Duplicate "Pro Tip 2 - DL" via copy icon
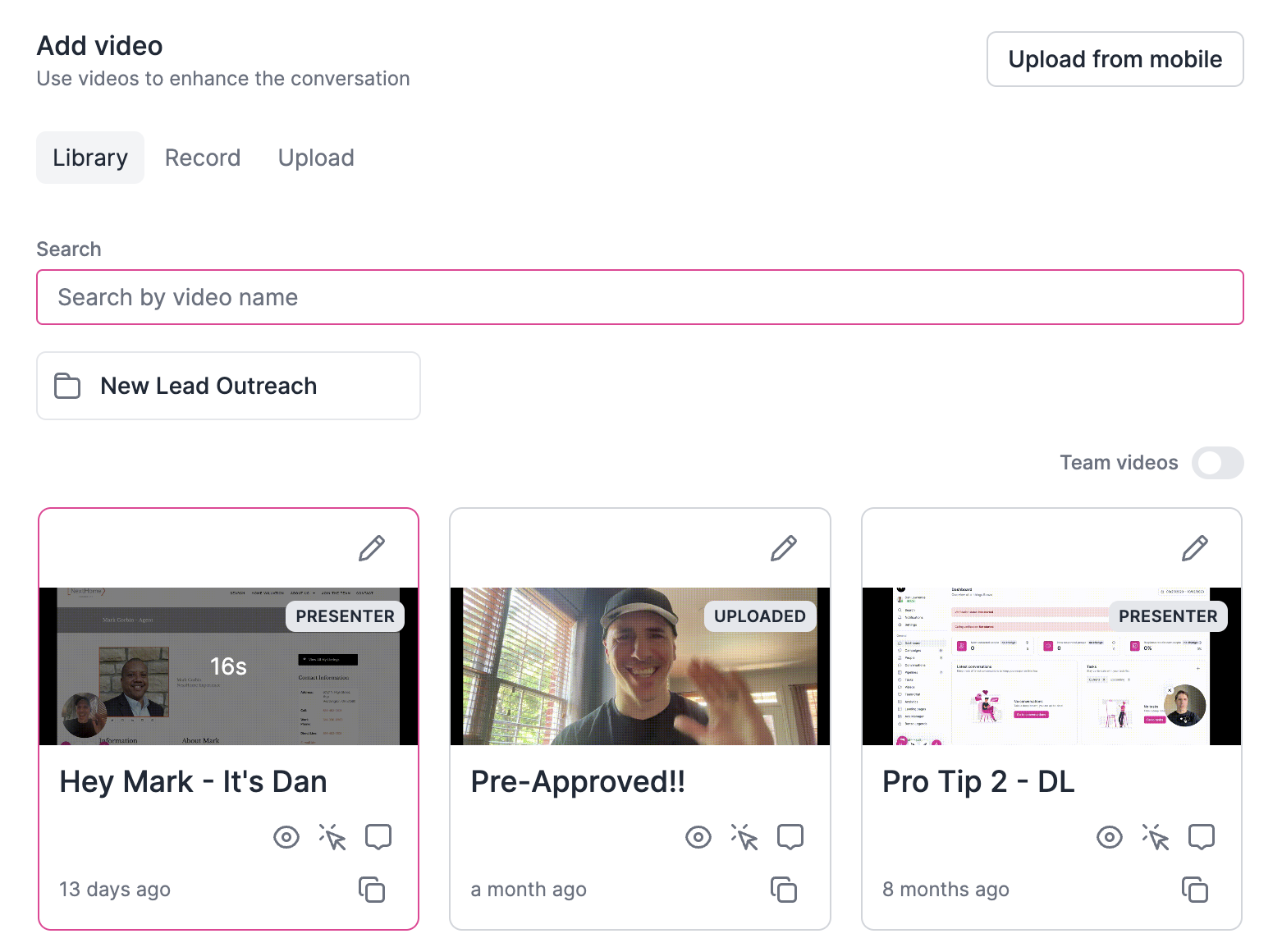Viewport: 1282px width, 952px height. click(x=1195, y=890)
